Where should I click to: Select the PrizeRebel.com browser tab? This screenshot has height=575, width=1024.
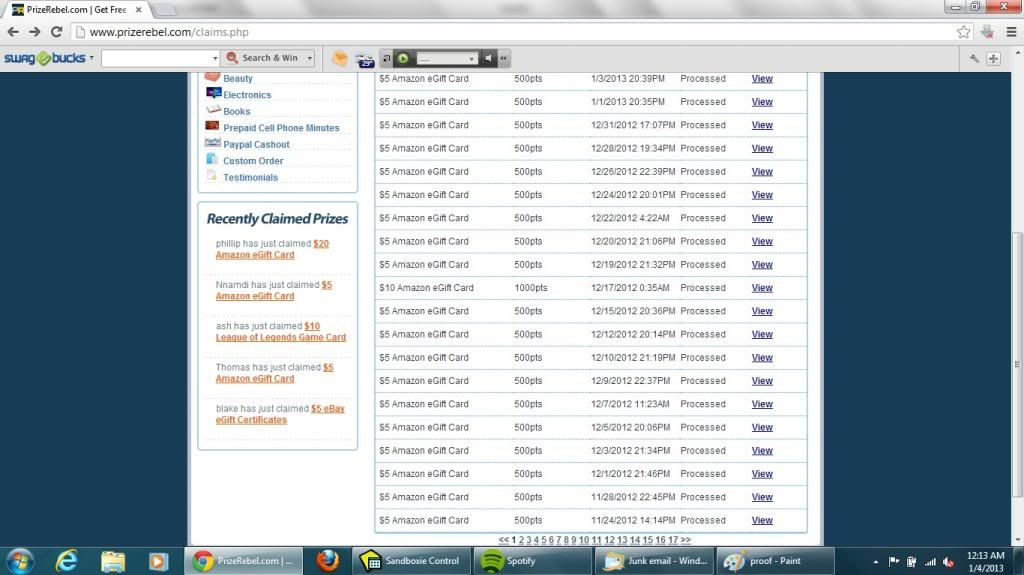tap(76, 10)
